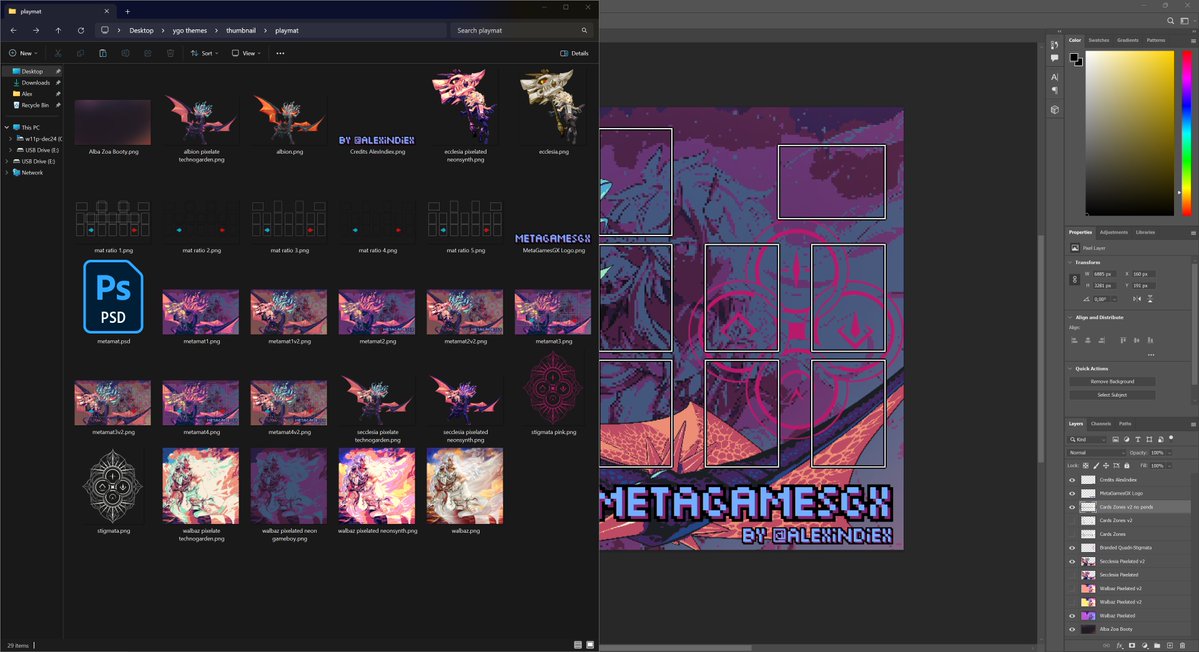Open the View dropdown in Explorer
This screenshot has height=652, width=1199.
pos(246,54)
